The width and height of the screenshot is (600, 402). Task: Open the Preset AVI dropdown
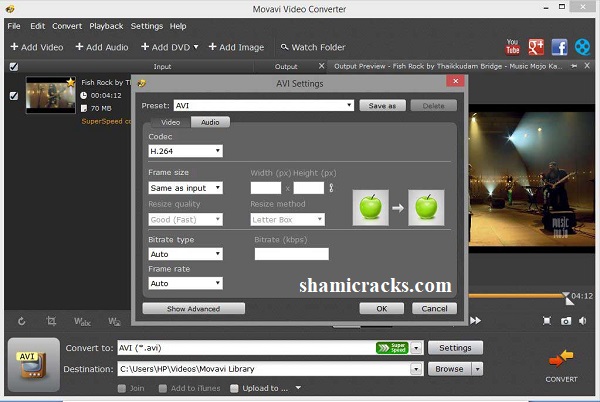coord(264,106)
